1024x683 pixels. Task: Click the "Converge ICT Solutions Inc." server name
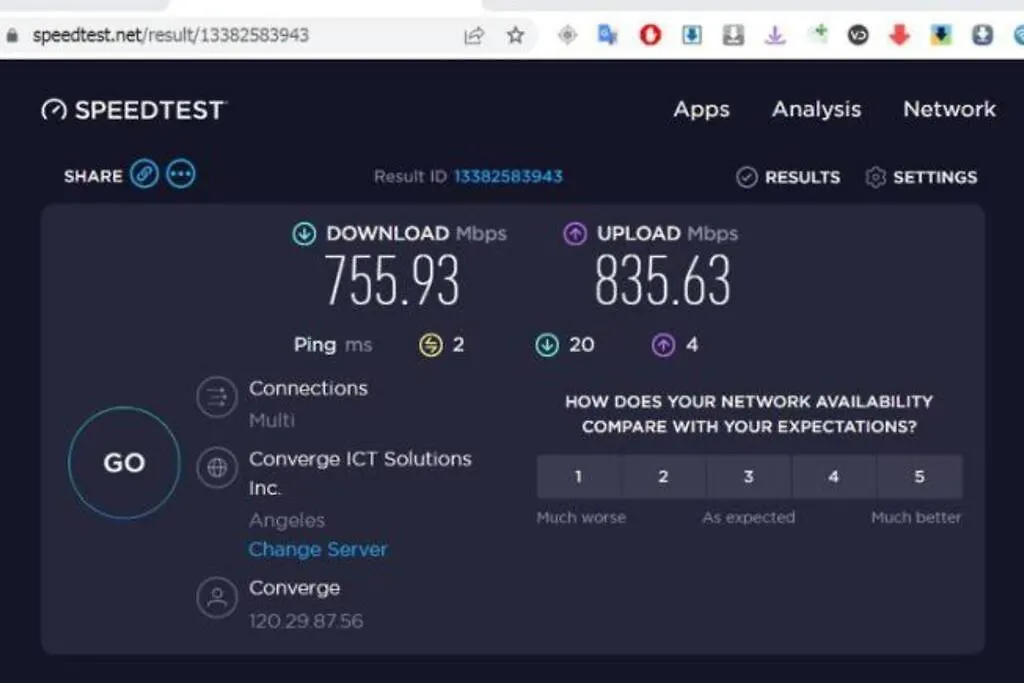coord(360,473)
